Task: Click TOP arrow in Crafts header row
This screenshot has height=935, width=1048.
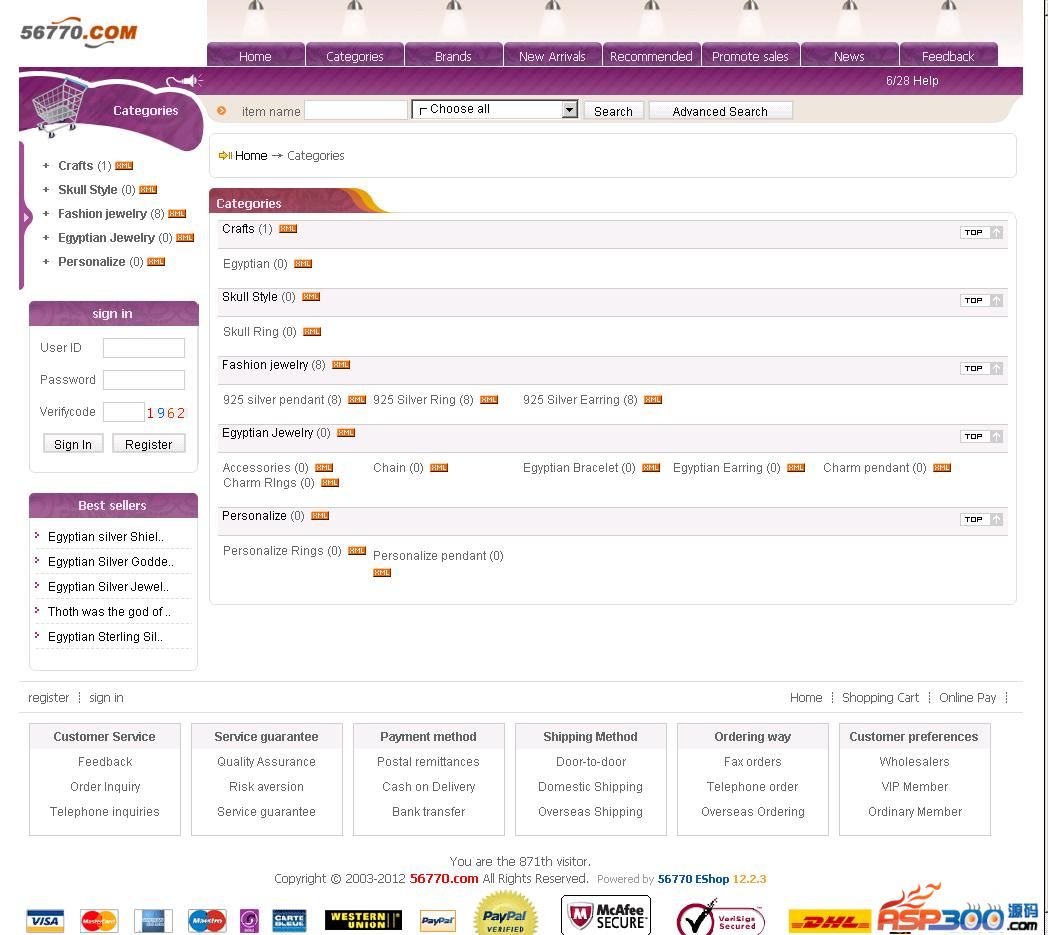Action: coord(981,233)
